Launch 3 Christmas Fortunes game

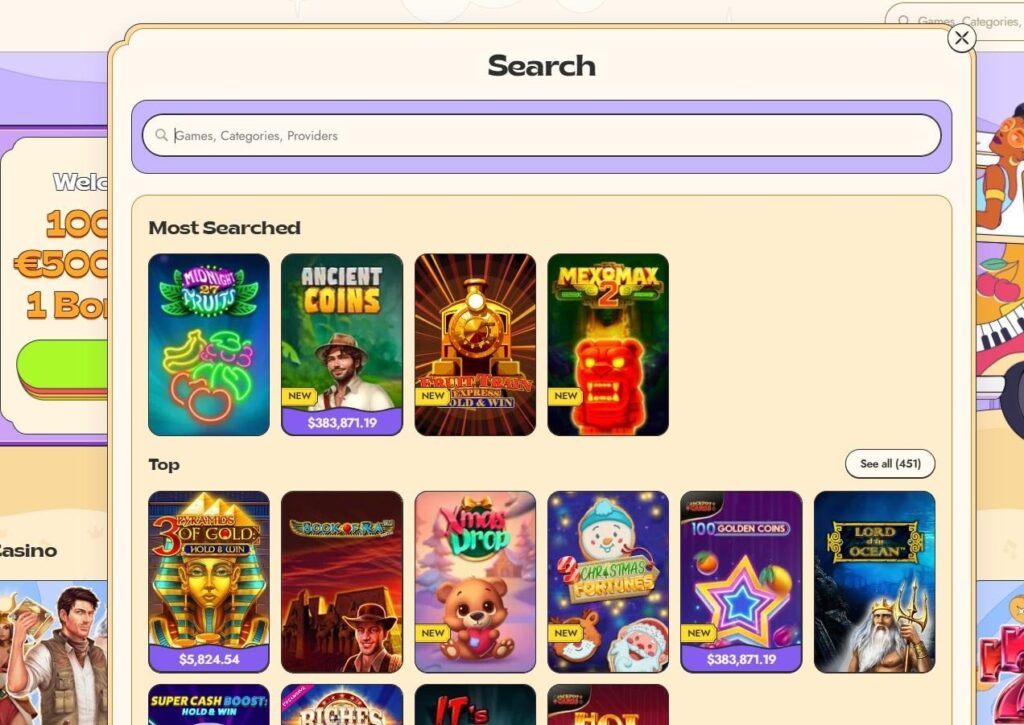[608, 581]
